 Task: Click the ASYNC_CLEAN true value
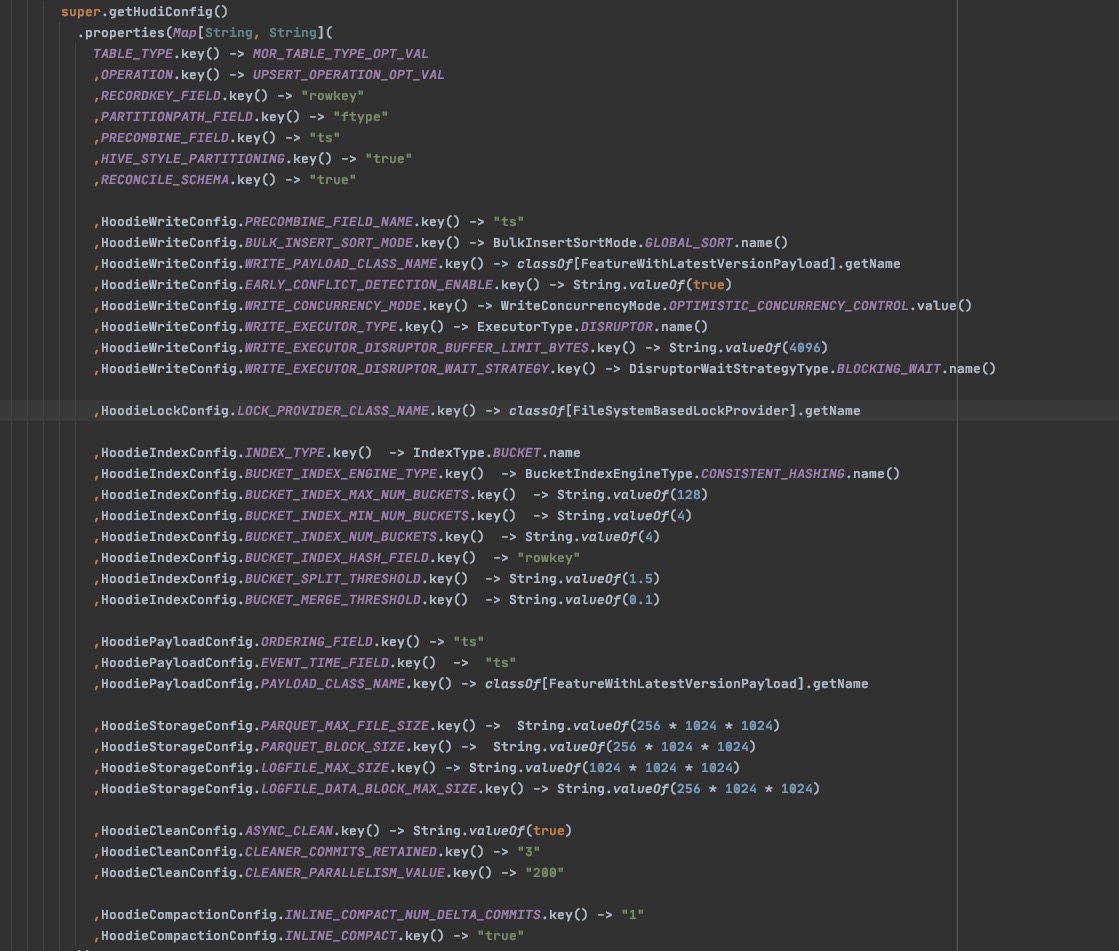[549, 831]
